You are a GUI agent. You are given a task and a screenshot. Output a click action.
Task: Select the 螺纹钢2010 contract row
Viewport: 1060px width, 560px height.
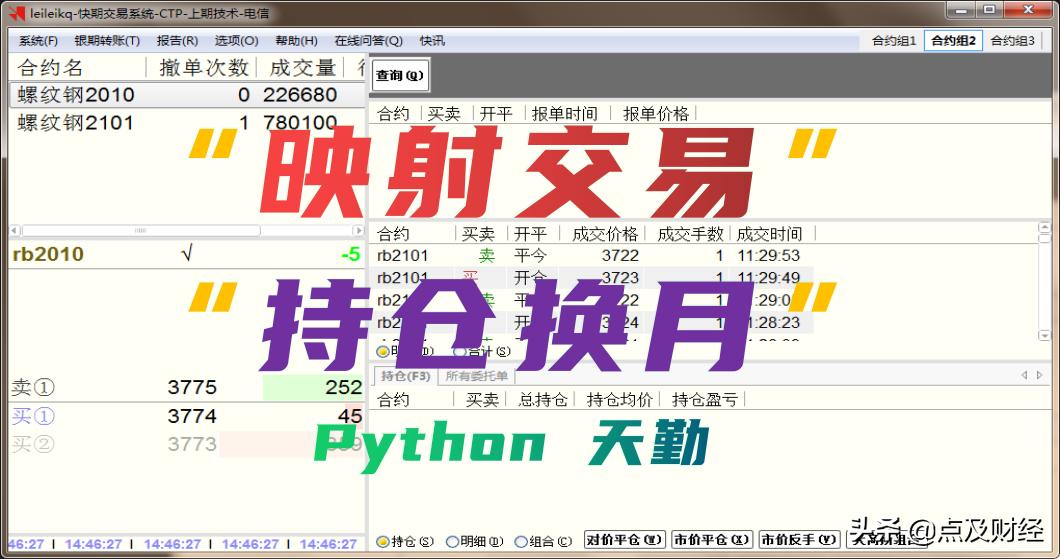coord(187,95)
